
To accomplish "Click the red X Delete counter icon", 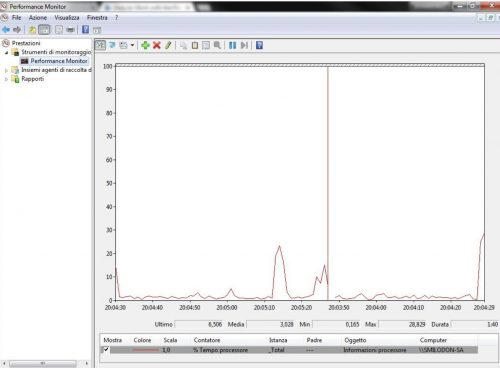I will coord(157,45).
